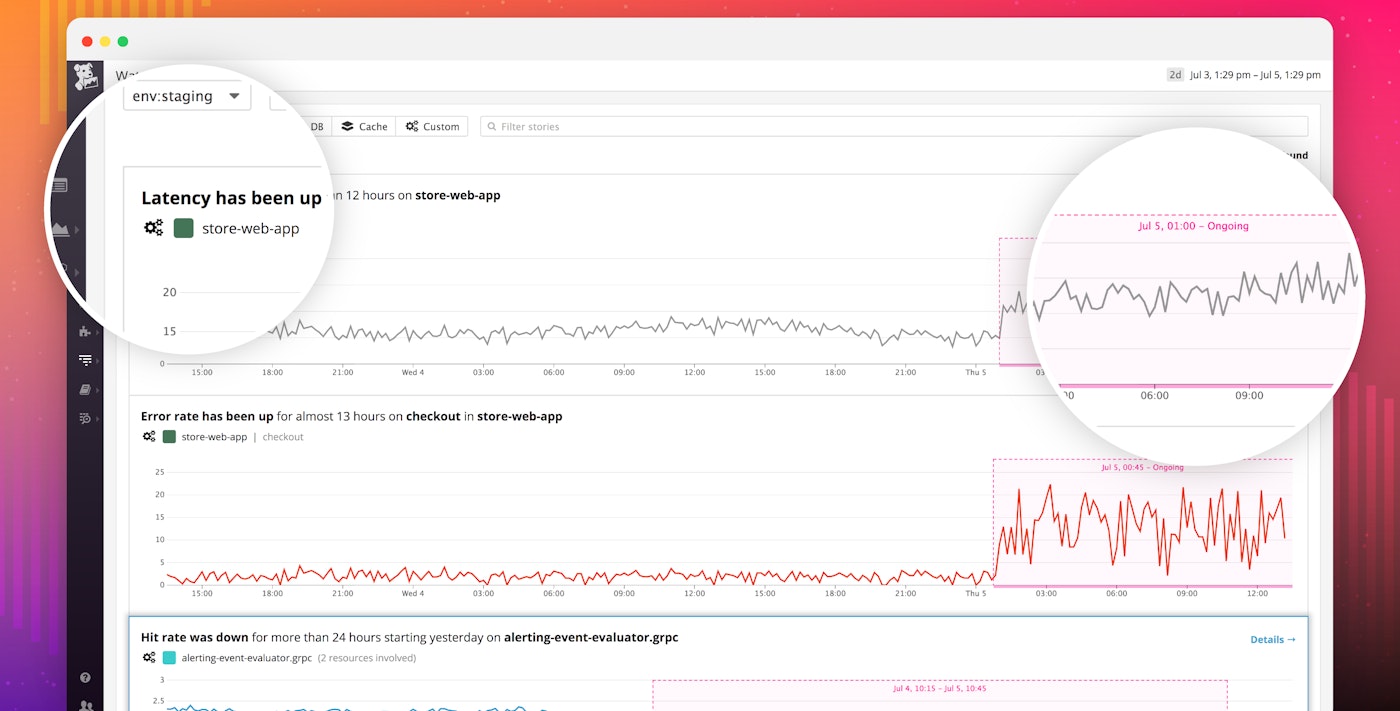This screenshot has height=711, width=1400.
Task: Open settings gear on the Hit rate story
Action: coord(150,658)
